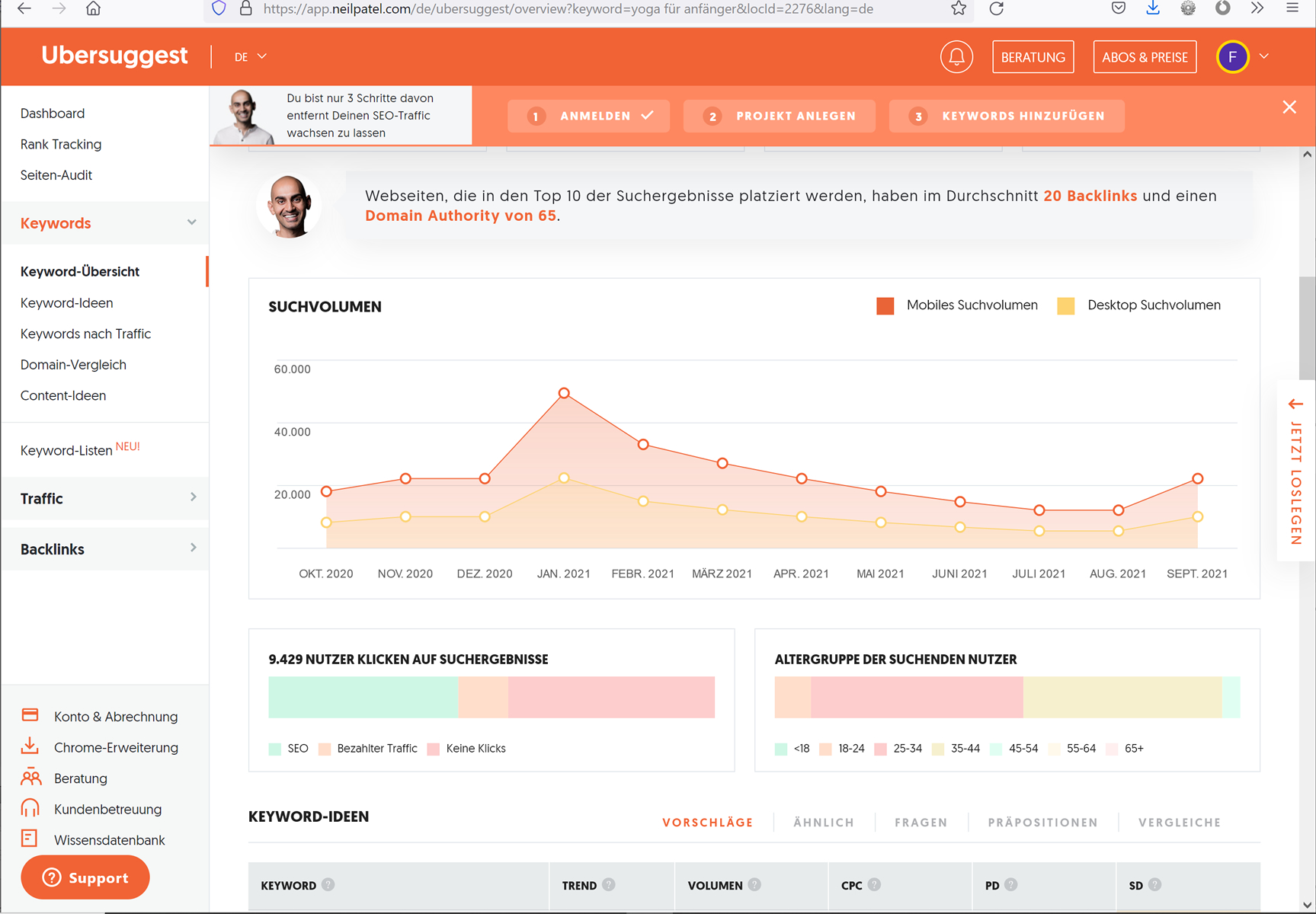The image size is (1316, 914).
Task: Toggle Mobiles Suchvolumen legend series
Action: coord(957,305)
